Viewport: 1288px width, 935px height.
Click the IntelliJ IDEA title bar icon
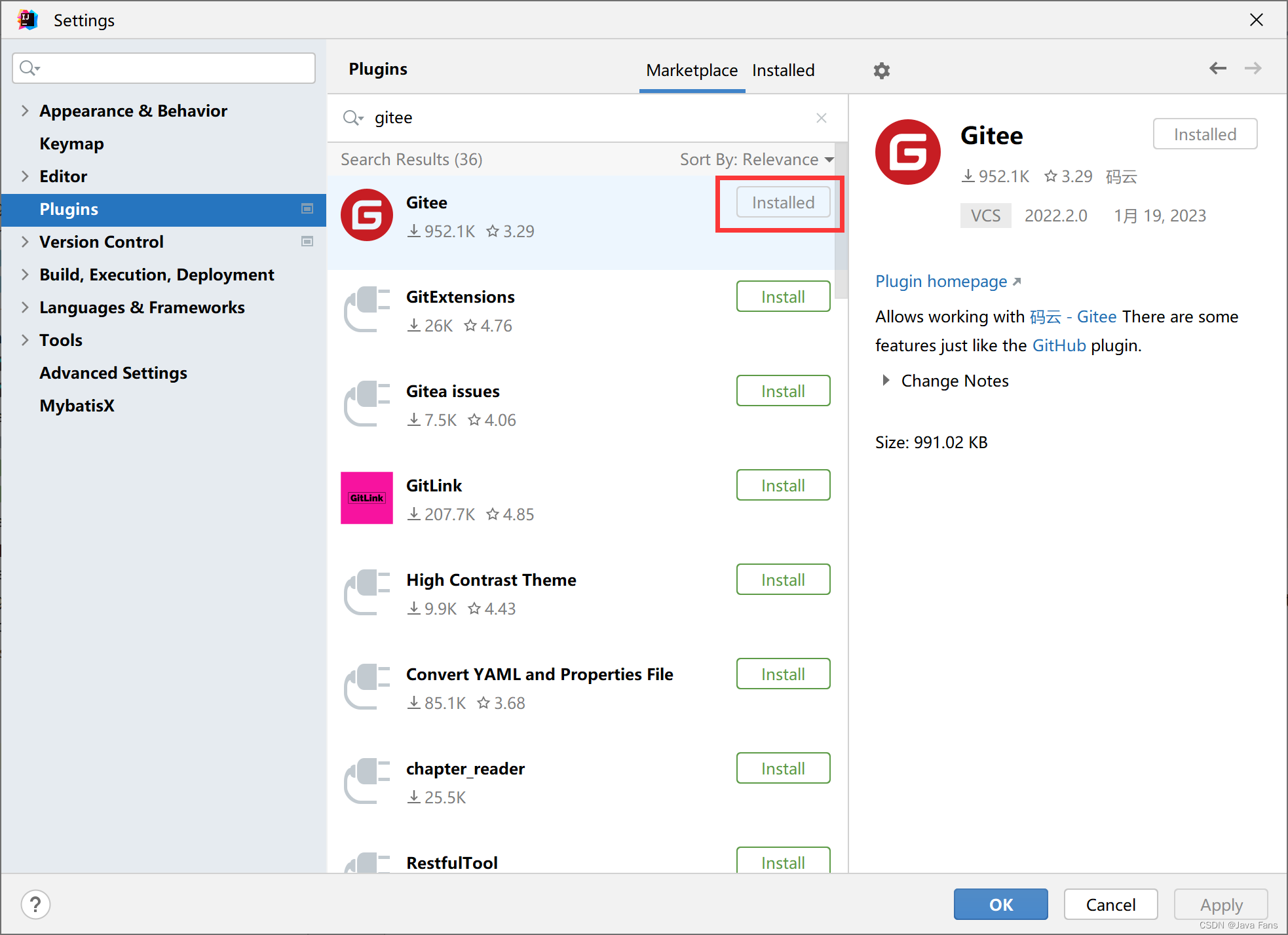[x=27, y=20]
